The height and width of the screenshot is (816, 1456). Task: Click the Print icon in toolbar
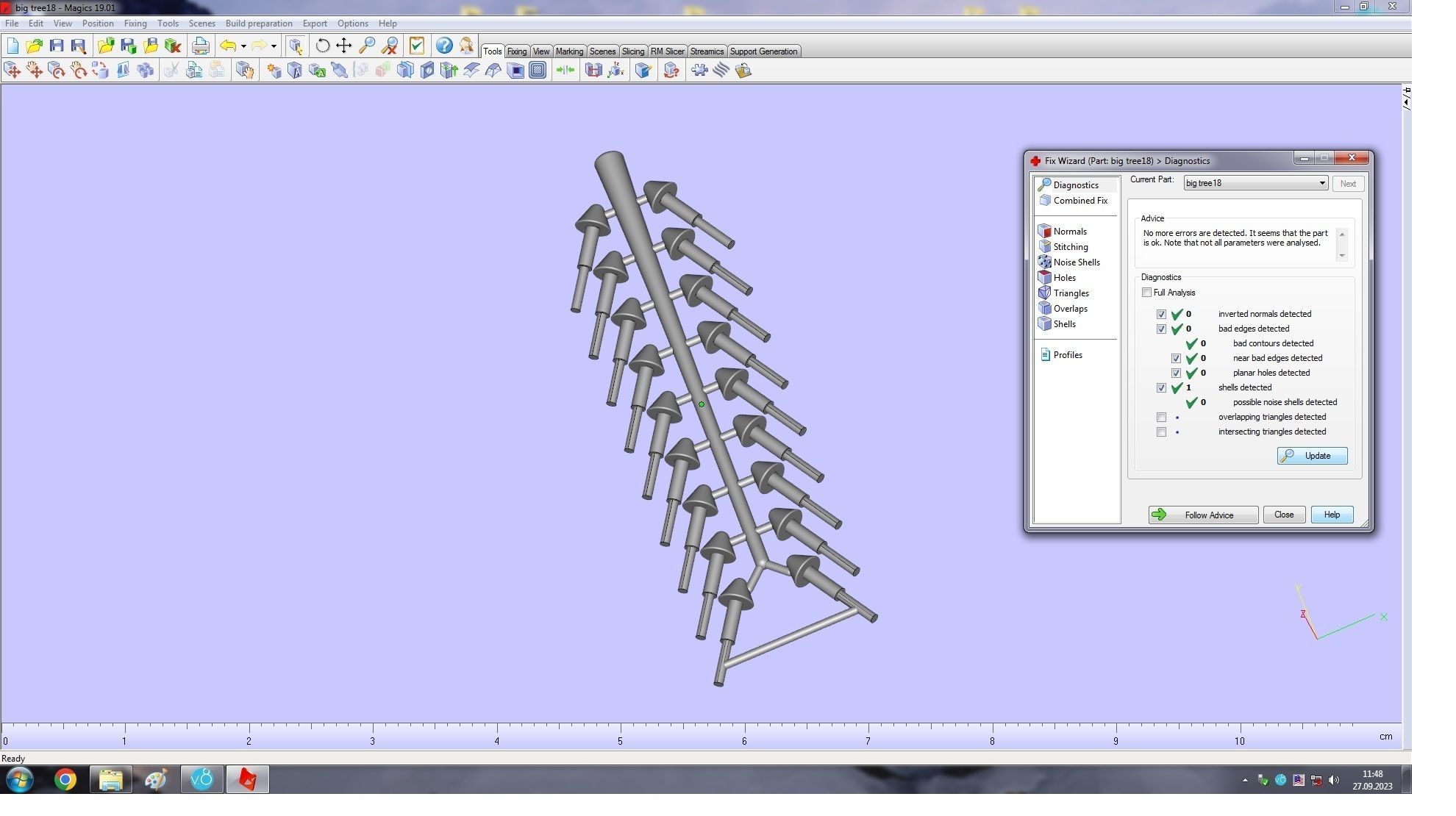pos(200,46)
